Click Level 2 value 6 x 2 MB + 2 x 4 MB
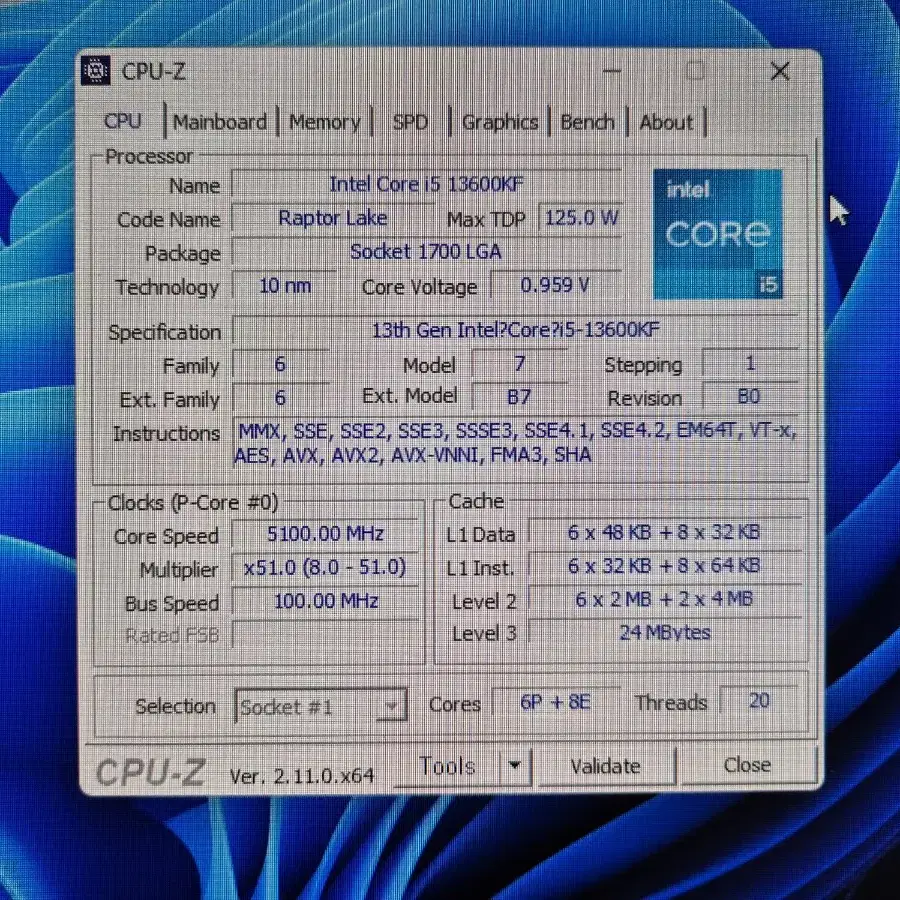This screenshot has height=900, width=900. [664, 599]
